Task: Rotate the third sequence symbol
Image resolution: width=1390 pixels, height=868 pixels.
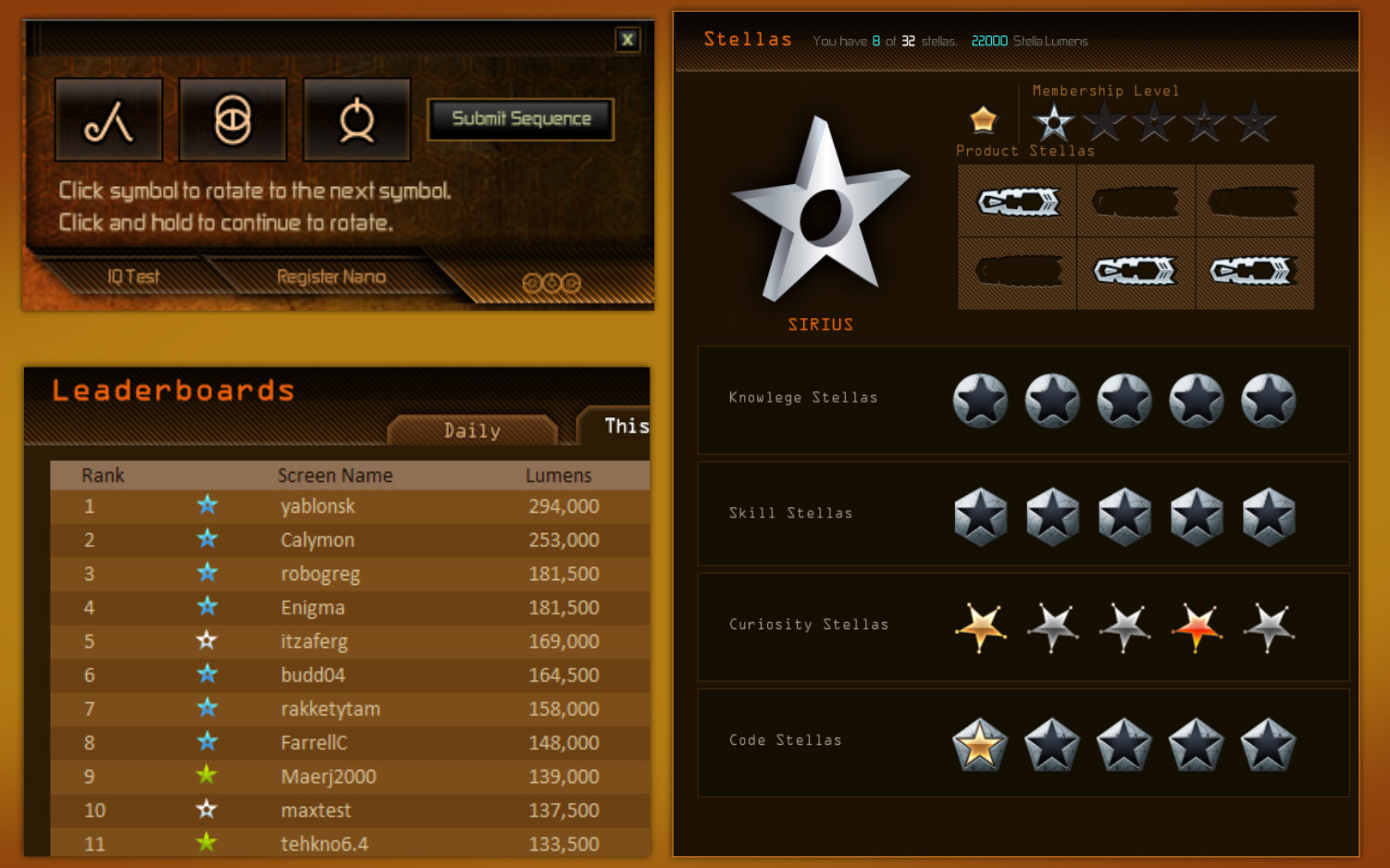Action: pos(356,119)
